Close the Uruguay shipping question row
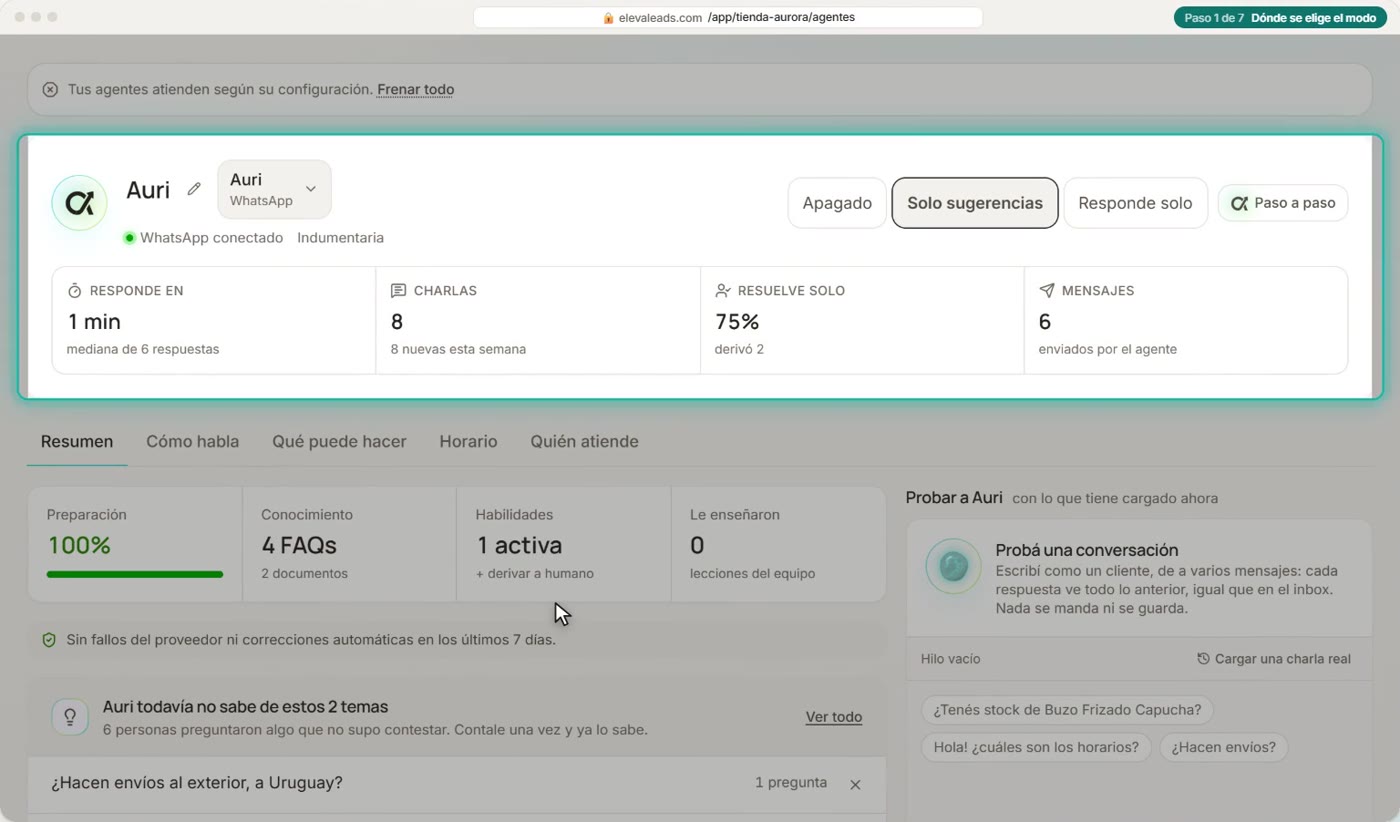This screenshot has height=822, width=1400. point(855,785)
